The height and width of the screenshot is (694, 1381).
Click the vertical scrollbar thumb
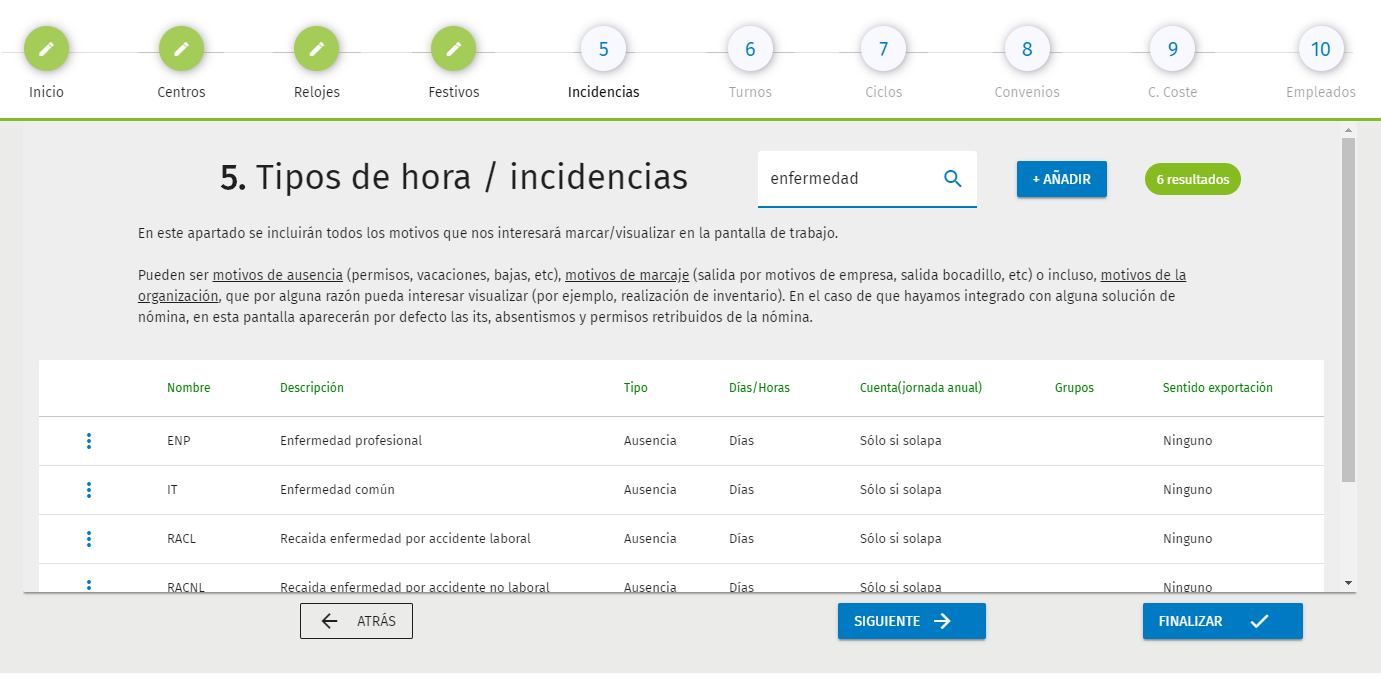pos(1348,310)
